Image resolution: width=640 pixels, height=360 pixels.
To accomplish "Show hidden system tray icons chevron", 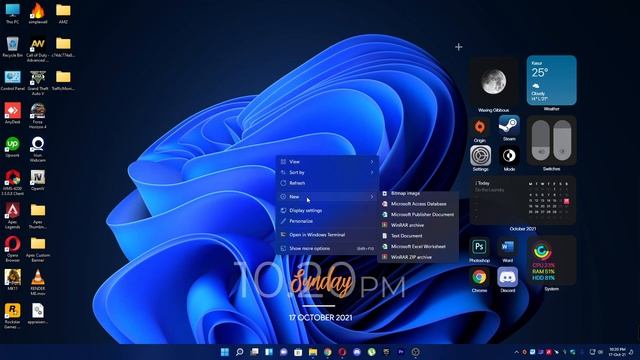I will point(516,352).
